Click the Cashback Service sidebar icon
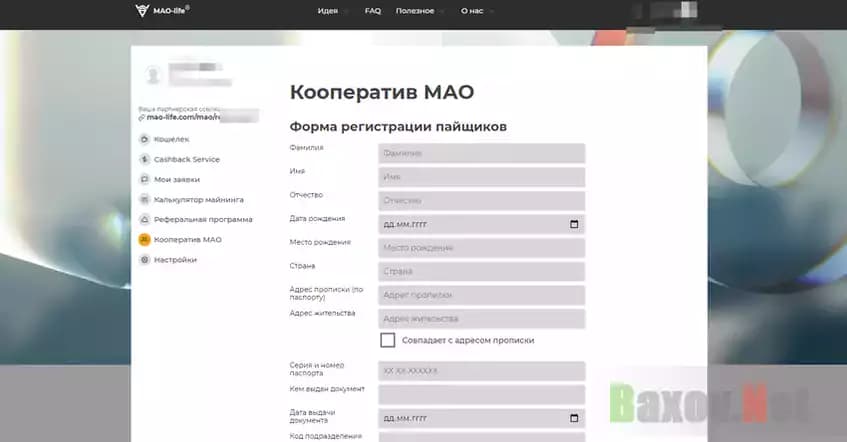 (x=144, y=159)
